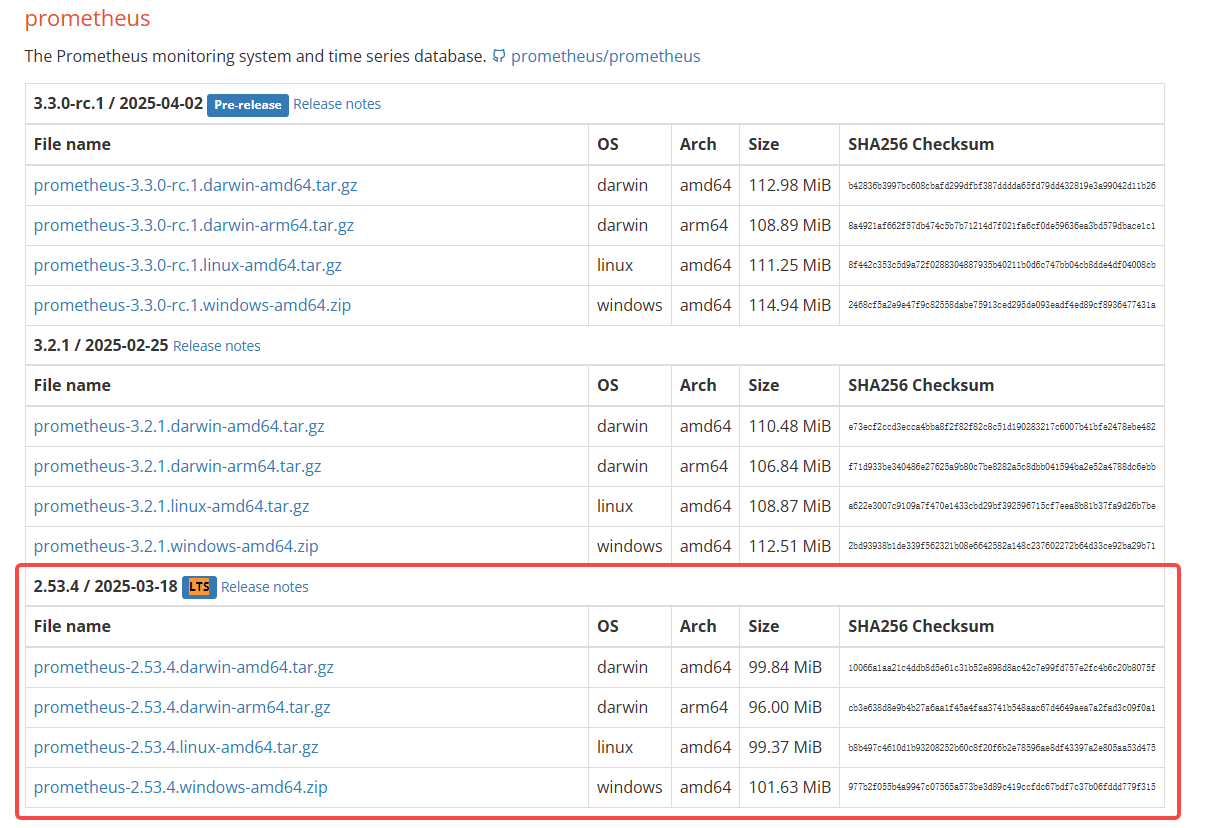Download prometheus-3.3.0-rc.1.windows-amd64.zip
Image resolution: width=1212 pixels, height=828 pixels.
pos(192,305)
